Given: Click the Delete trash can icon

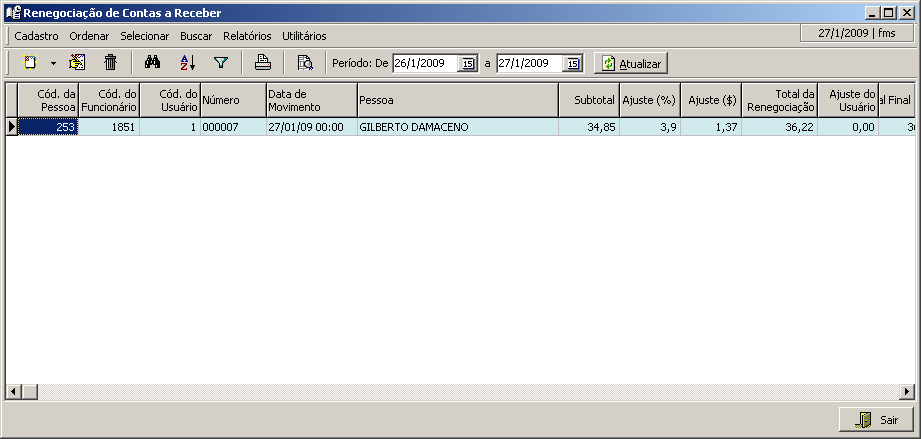Looking at the screenshot, I should [111, 63].
